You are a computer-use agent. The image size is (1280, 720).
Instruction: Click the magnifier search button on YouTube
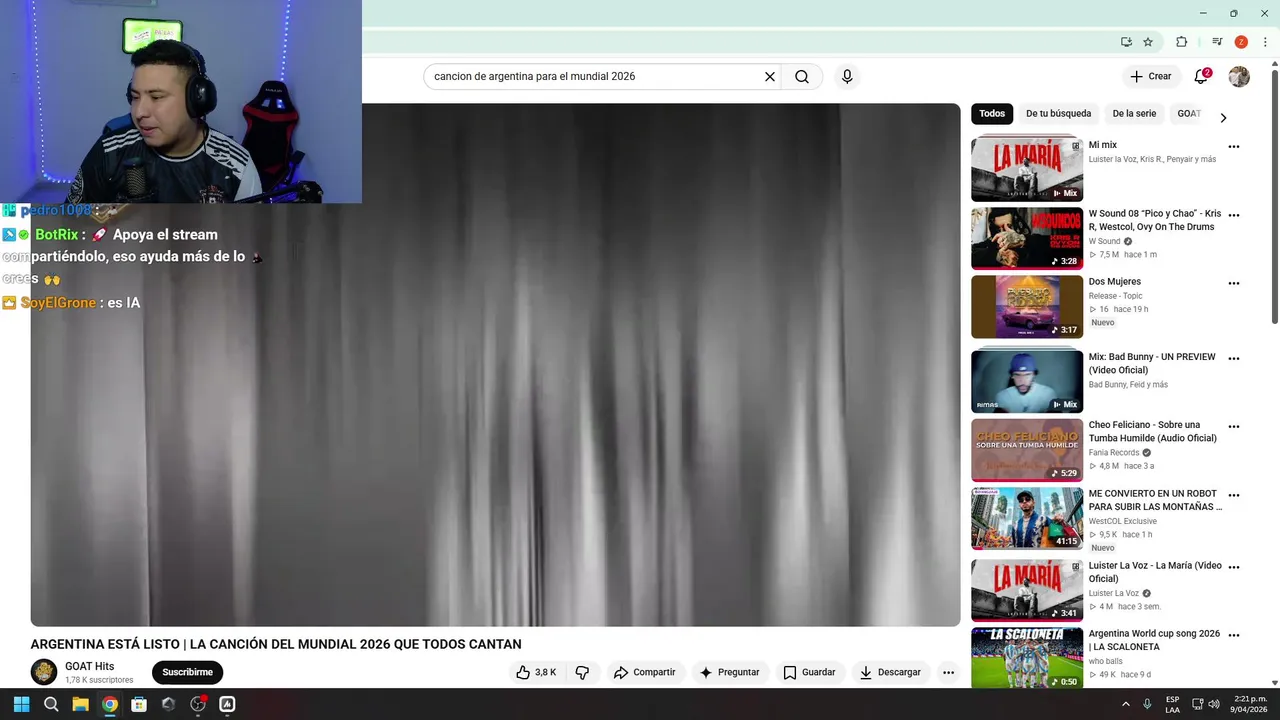pyautogui.click(x=802, y=76)
